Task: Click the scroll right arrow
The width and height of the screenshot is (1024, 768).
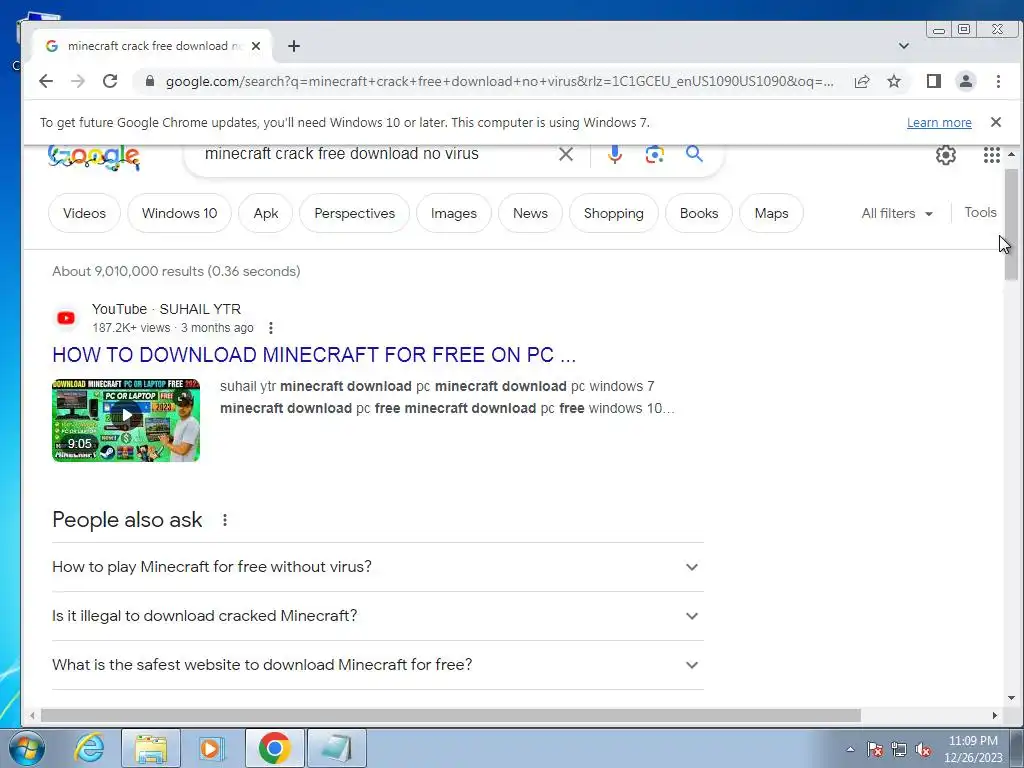Action: 995,715
